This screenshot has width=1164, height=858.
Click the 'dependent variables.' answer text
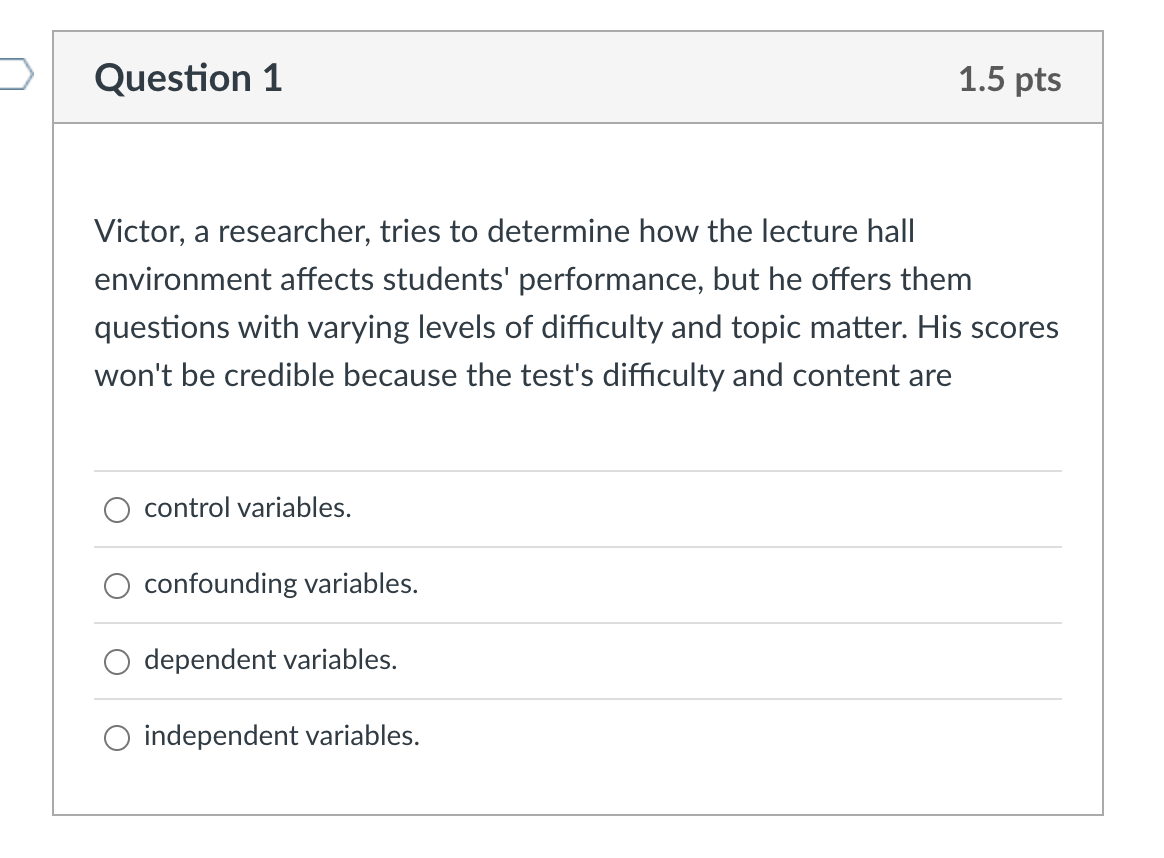[x=271, y=660]
